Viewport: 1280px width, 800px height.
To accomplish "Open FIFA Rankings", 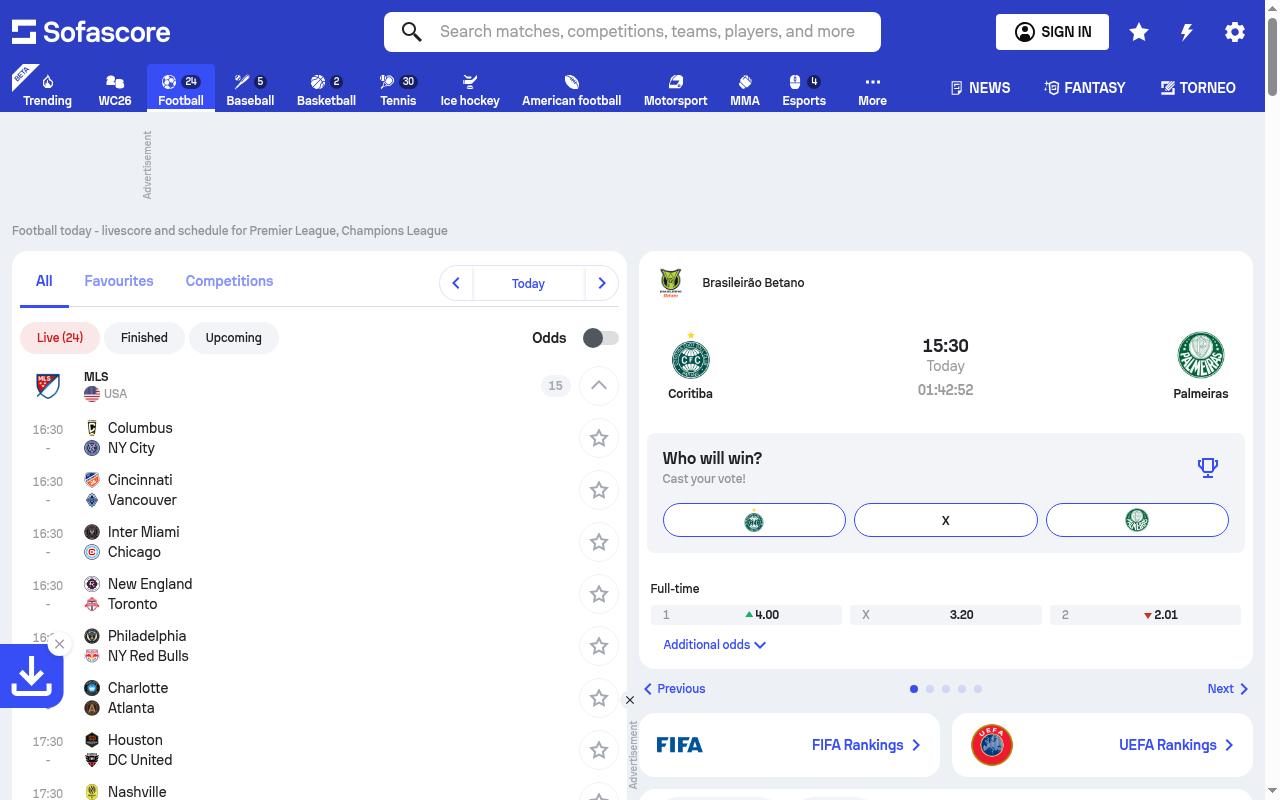I will [789, 745].
